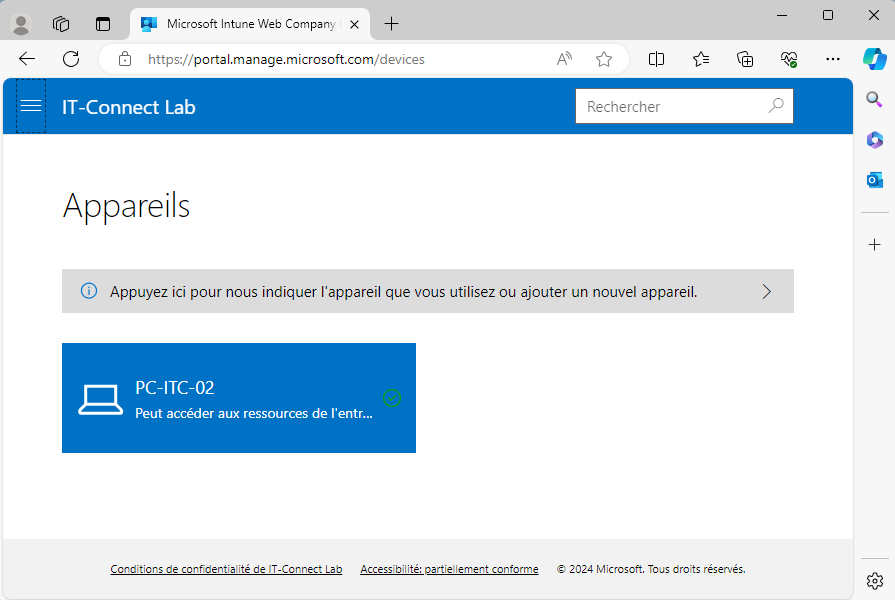The height and width of the screenshot is (600, 895).
Task: Expand the add-device banner chevron
Action: pyautogui.click(x=767, y=291)
